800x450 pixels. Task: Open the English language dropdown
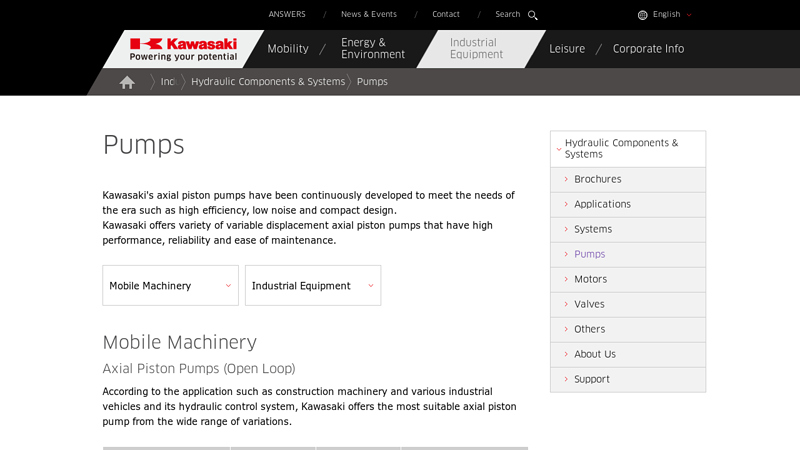667,15
